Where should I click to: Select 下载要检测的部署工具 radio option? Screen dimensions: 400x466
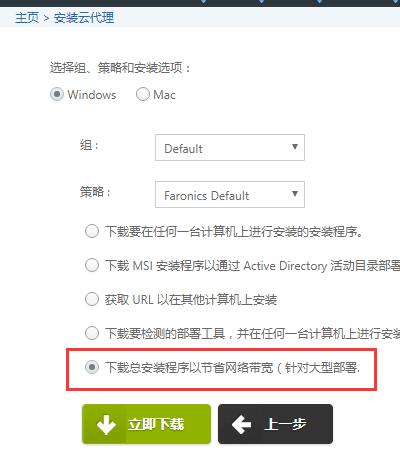pyautogui.click(x=92, y=333)
